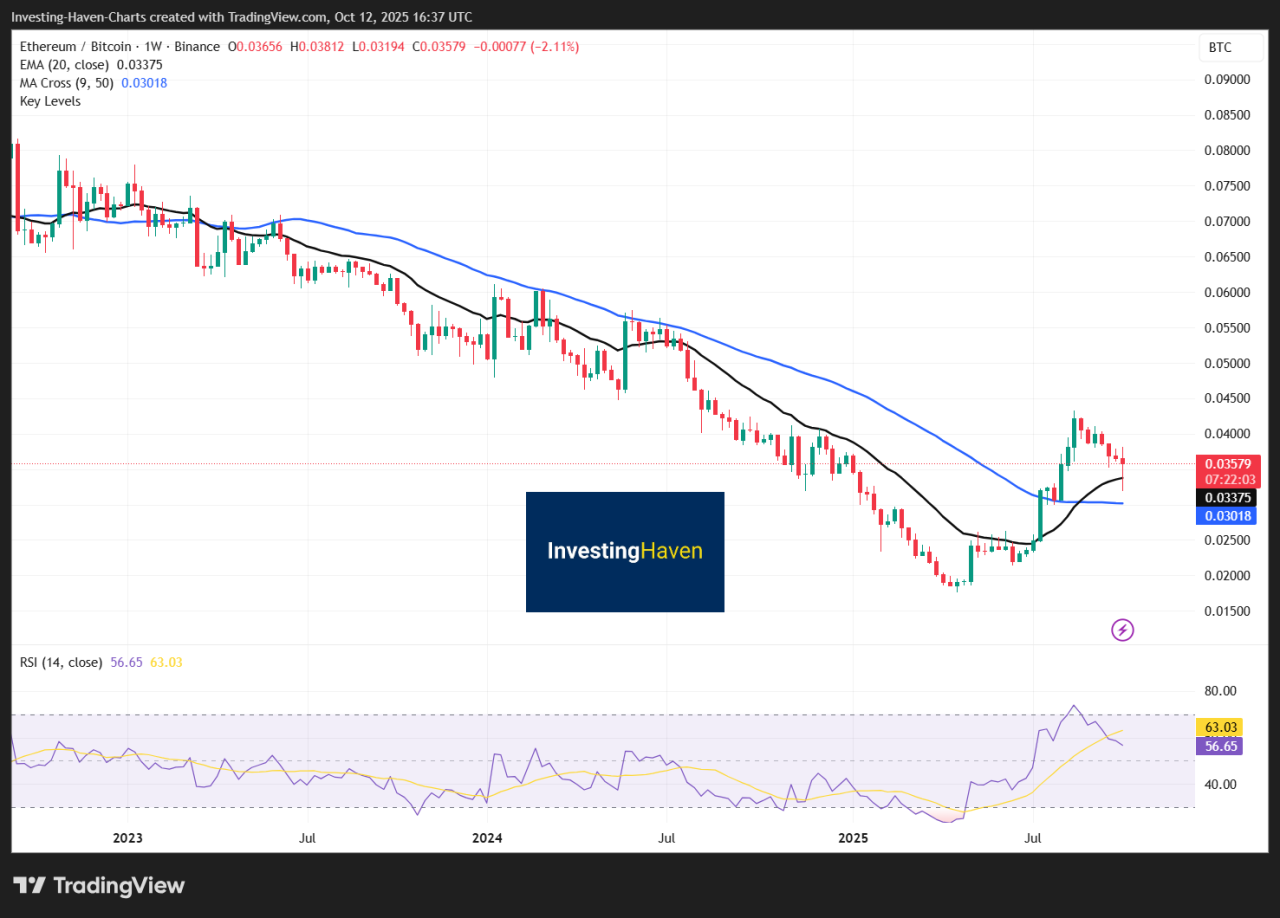
Task: Click the 0.09000 price scale label
Action: [x=1226, y=79]
